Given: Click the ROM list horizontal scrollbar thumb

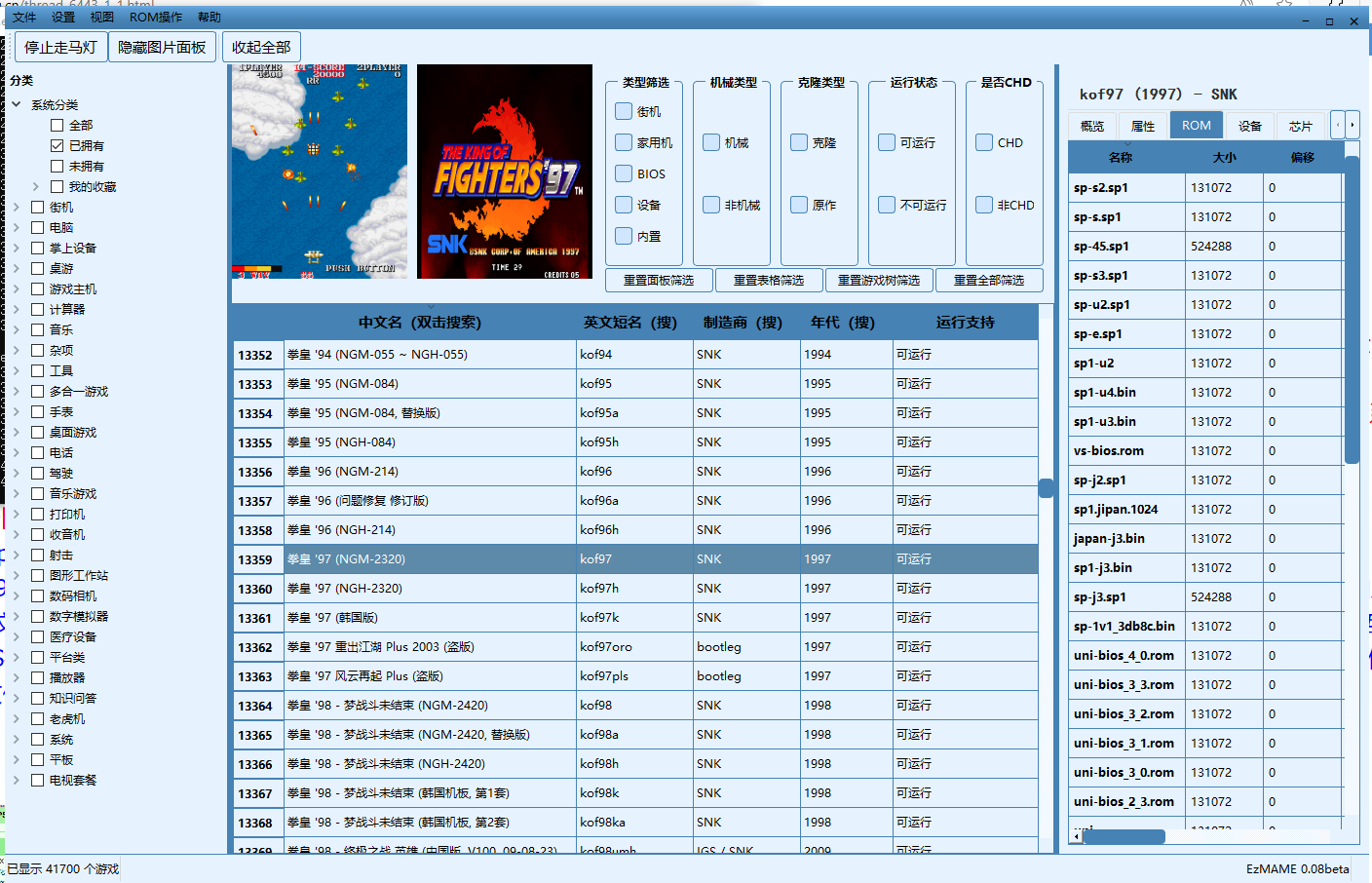Looking at the screenshot, I should click(1124, 836).
